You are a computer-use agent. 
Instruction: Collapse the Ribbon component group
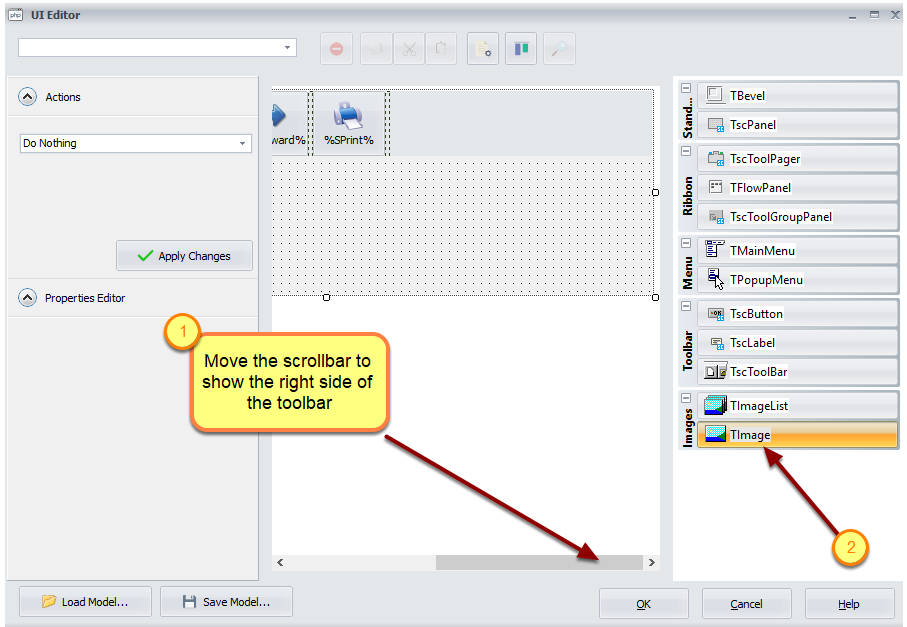tap(686, 151)
